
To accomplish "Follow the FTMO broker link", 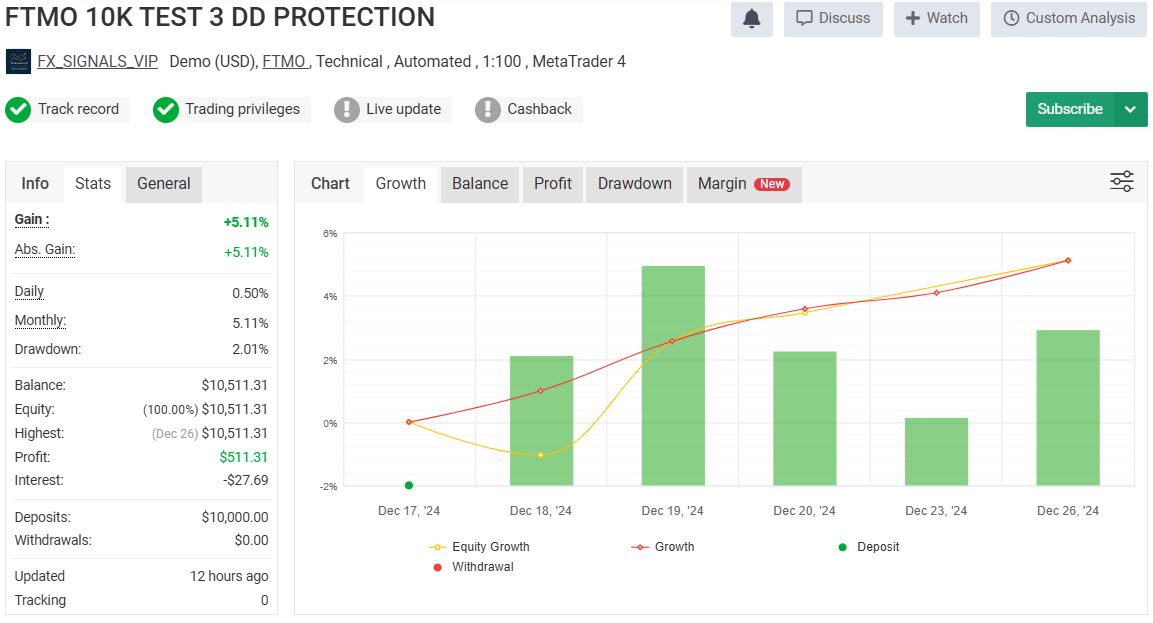I will click(x=284, y=62).
